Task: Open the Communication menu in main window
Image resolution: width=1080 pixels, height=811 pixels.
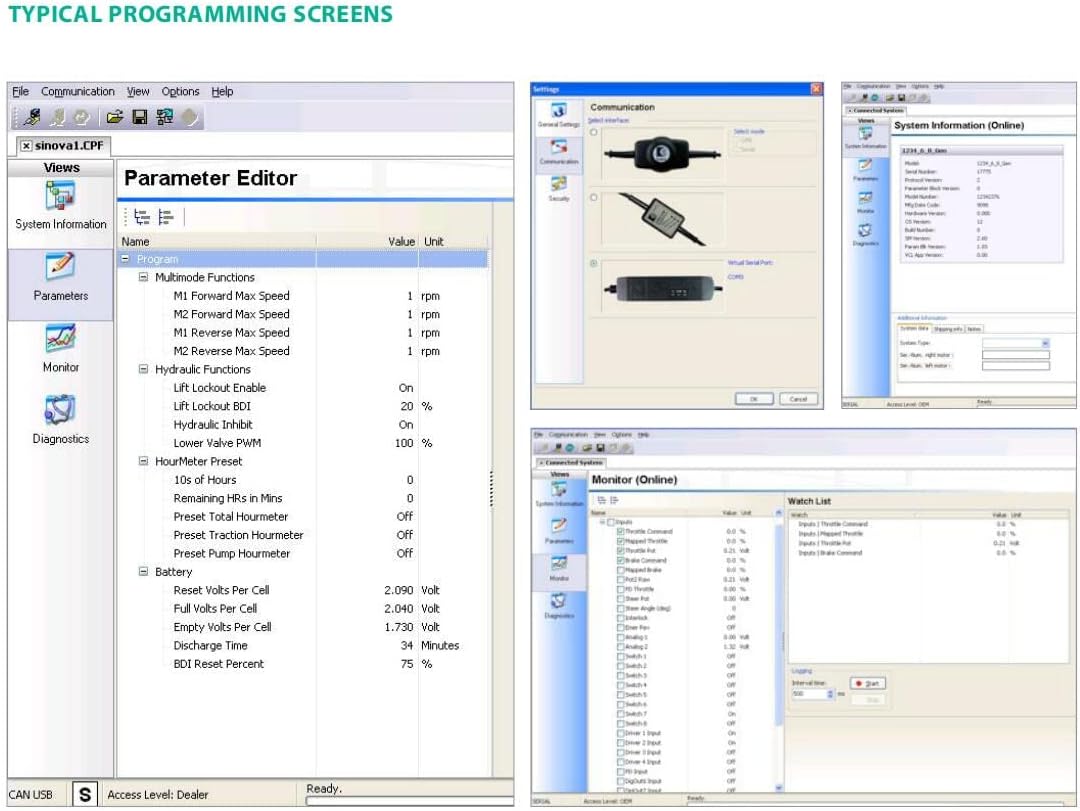Action: click(x=77, y=92)
